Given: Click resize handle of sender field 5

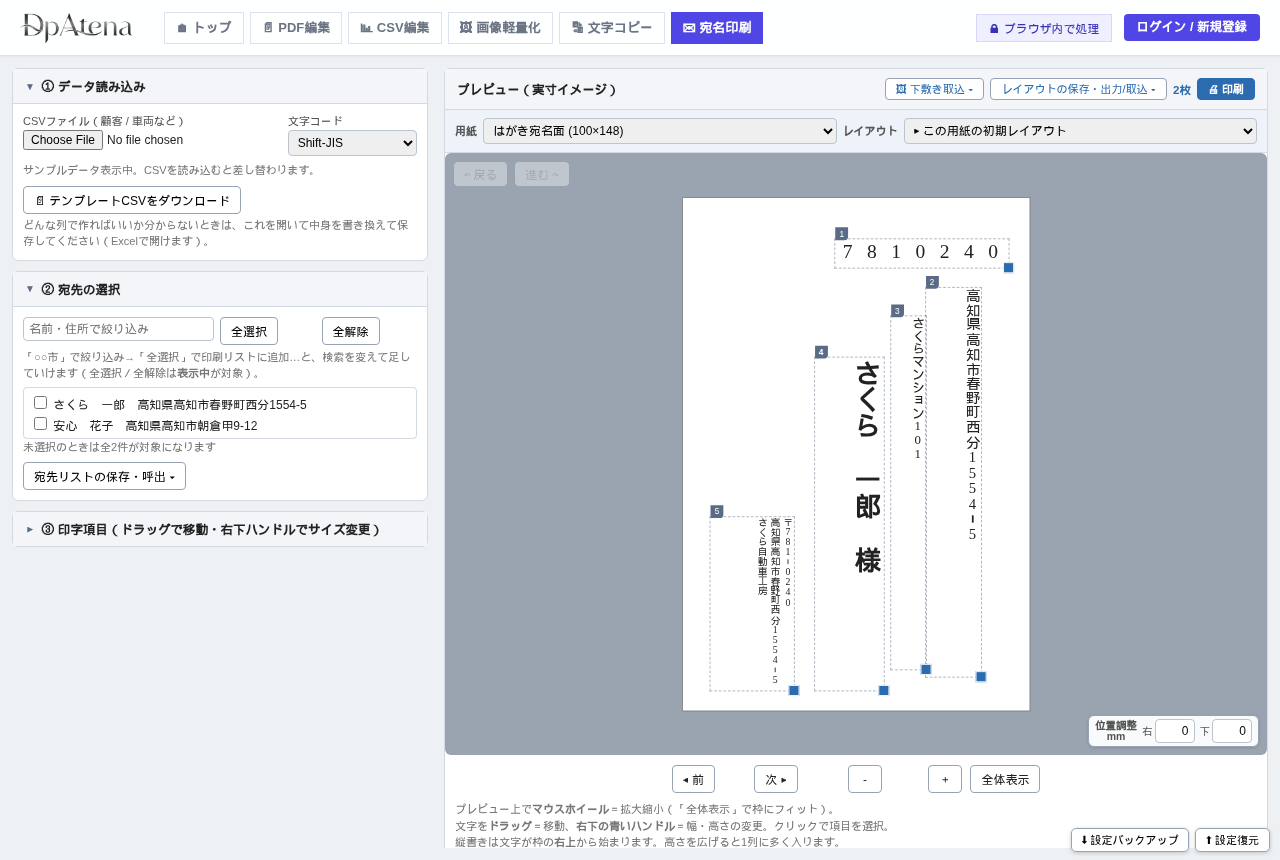Looking at the screenshot, I should [794, 690].
